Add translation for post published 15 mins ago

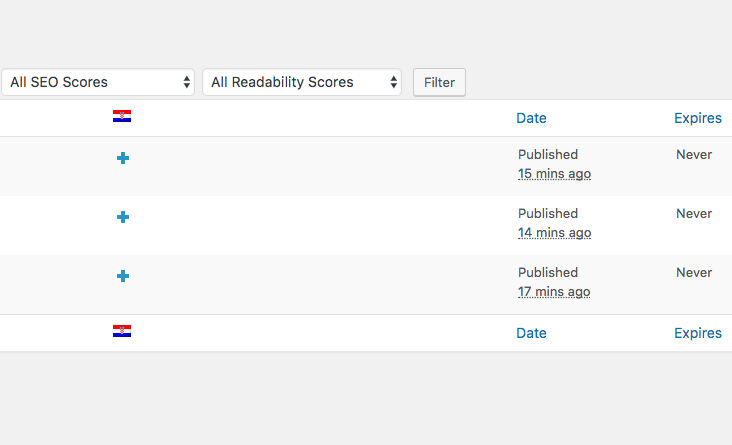pyautogui.click(x=123, y=158)
